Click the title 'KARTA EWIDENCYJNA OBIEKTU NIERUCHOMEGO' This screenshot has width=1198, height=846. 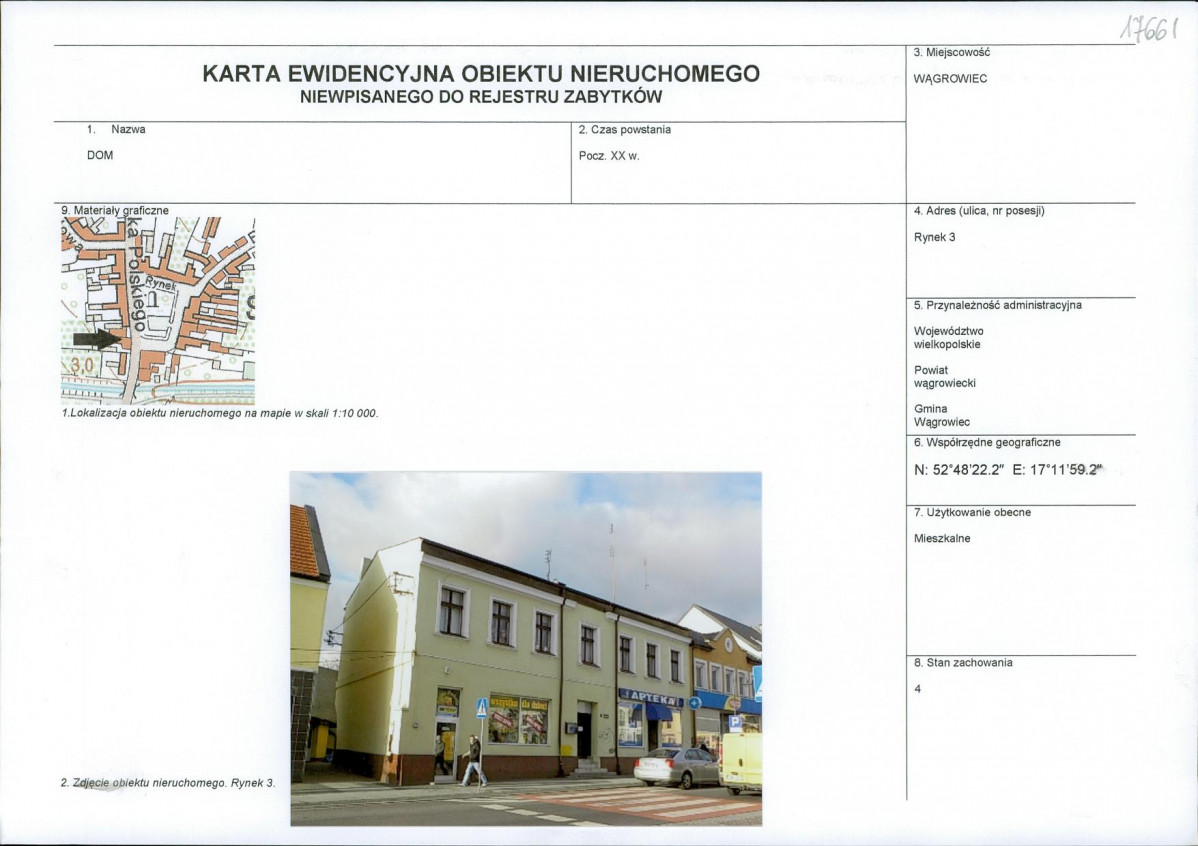[x=481, y=73]
